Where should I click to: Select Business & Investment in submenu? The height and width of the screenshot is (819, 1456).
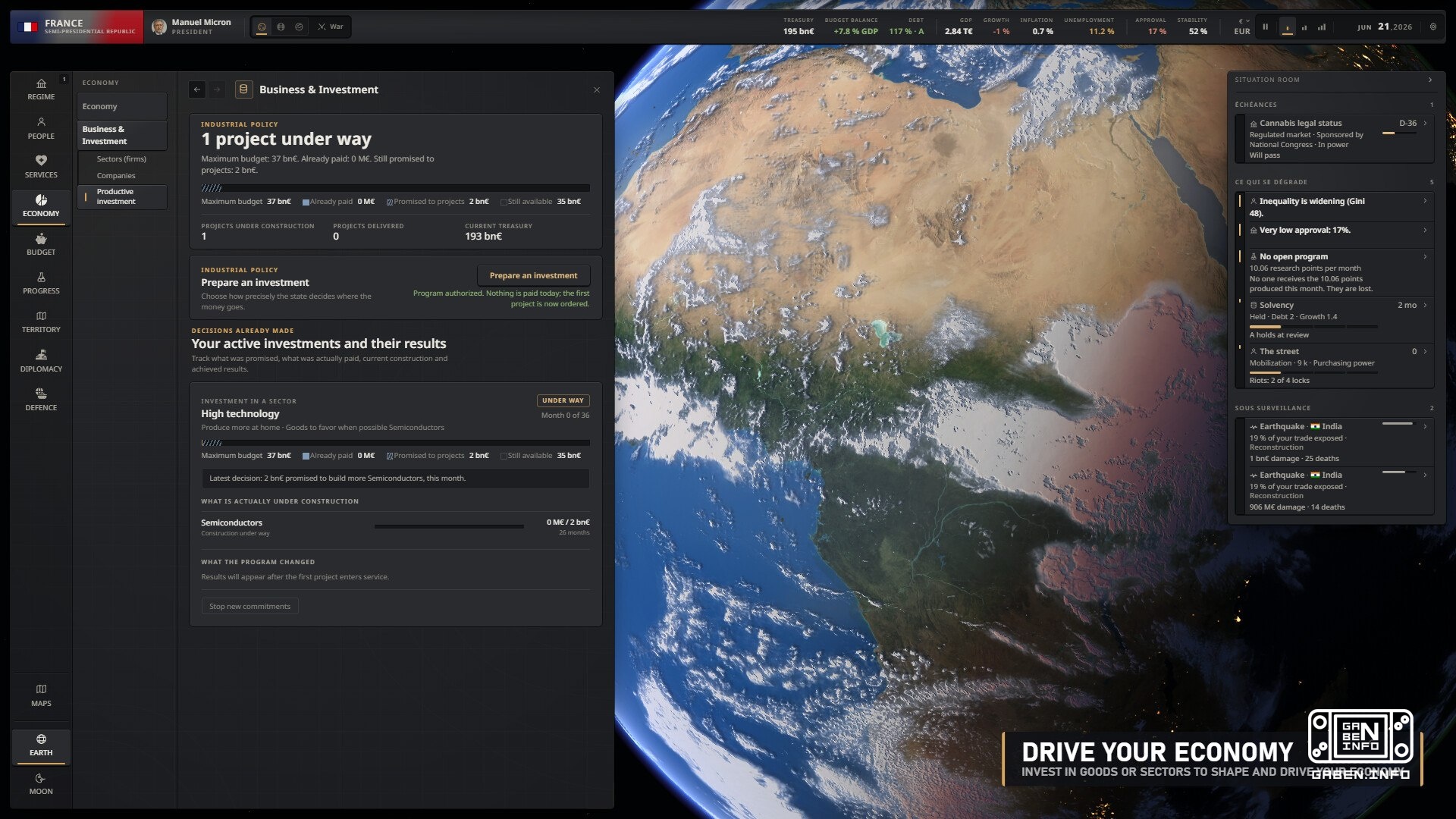[121, 135]
